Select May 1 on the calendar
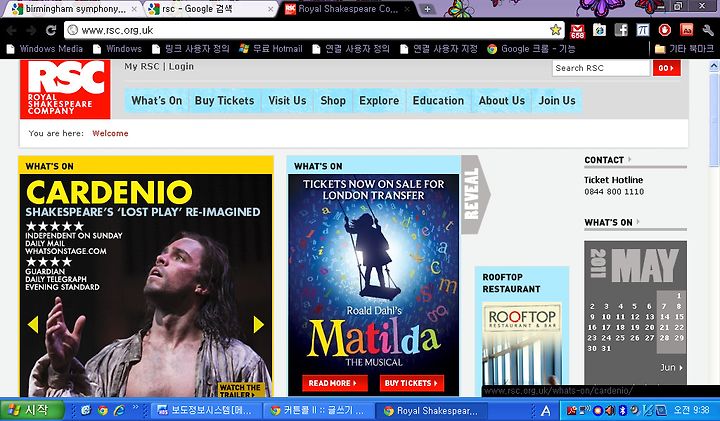The height and width of the screenshot is (421, 720). pyautogui.click(x=679, y=296)
